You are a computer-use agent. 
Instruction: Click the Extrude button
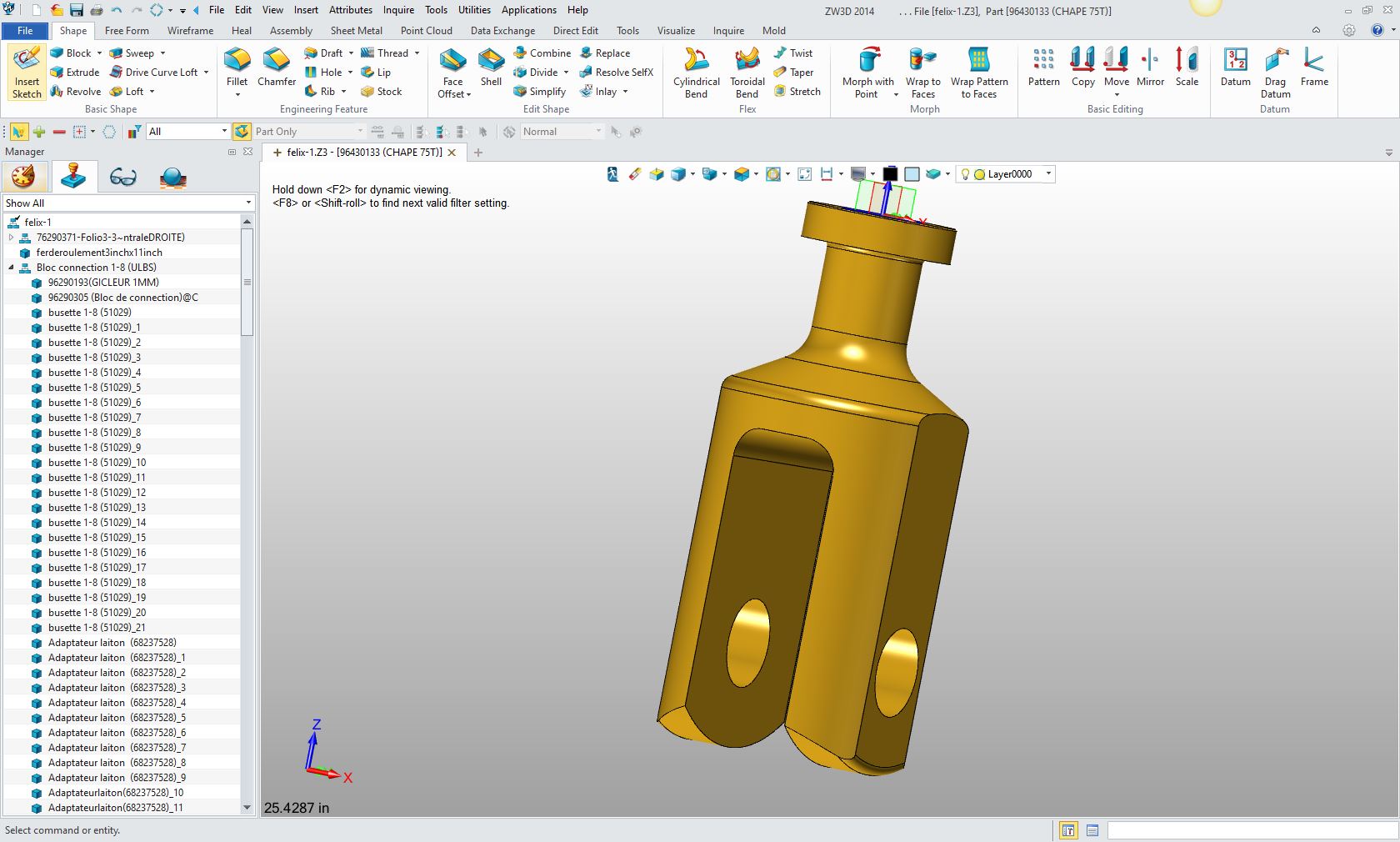75,73
